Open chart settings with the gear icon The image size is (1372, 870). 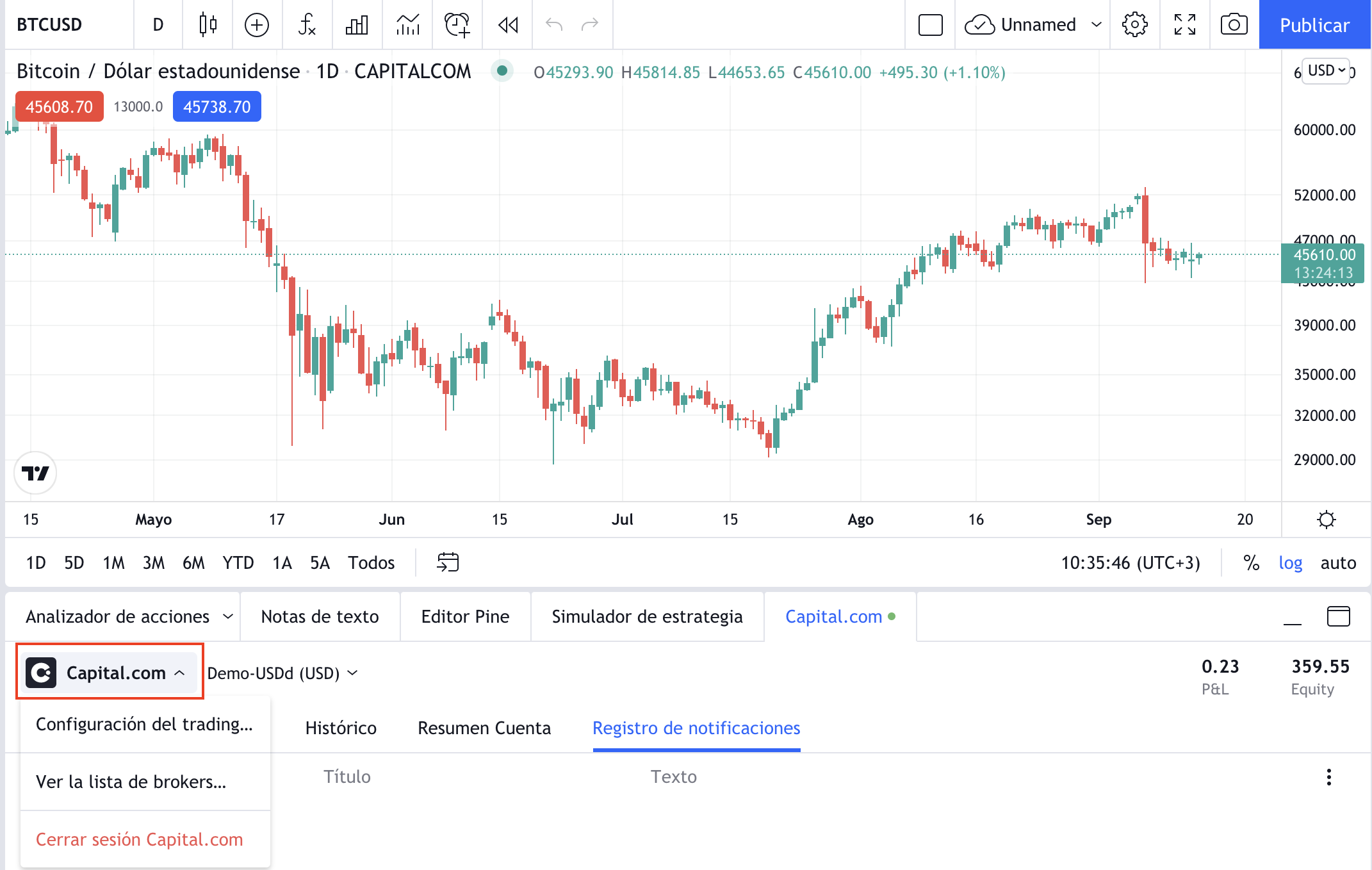point(1134,25)
